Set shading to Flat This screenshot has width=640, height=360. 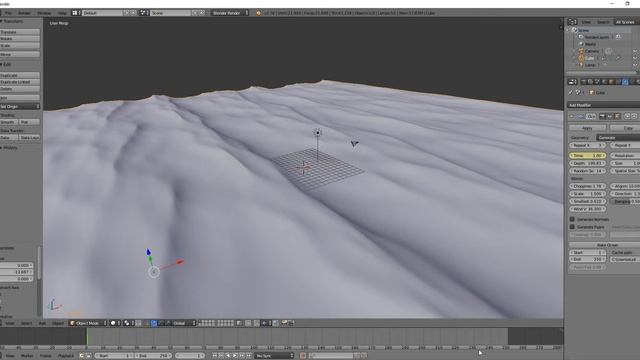click(x=29, y=122)
